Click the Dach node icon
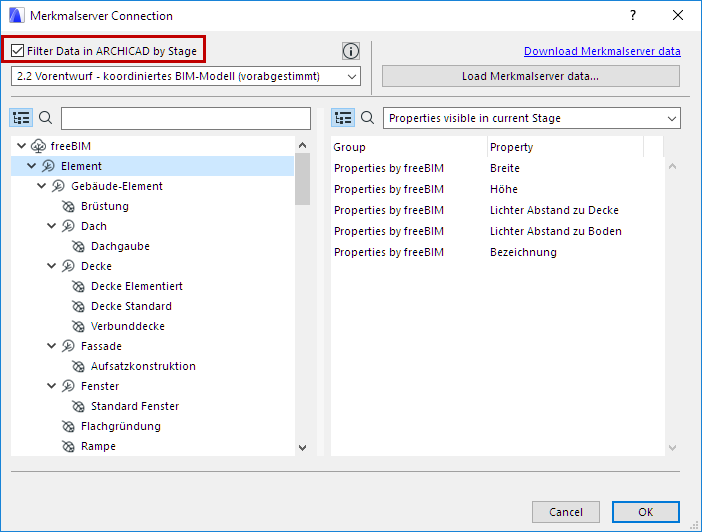This screenshot has width=702, height=532. click(68, 226)
